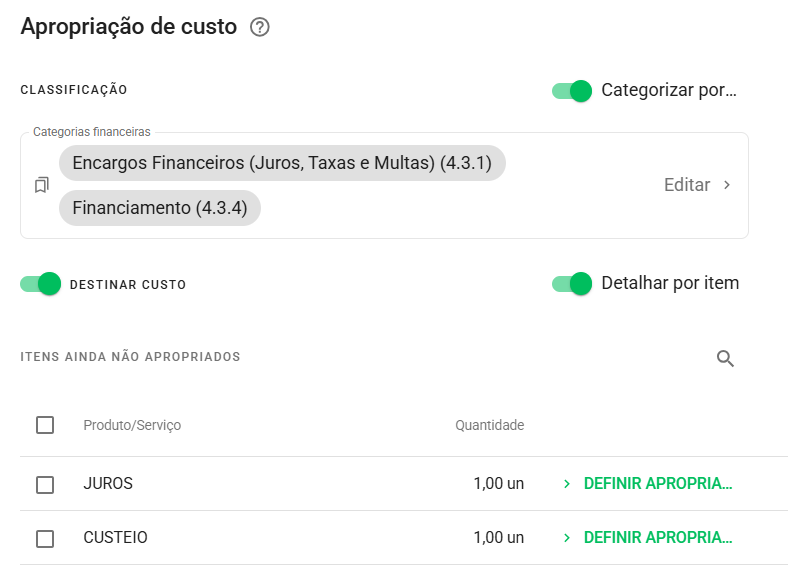Click the green chevron beside CUSTEIO Definir Apropria
The image size is (805, 578).
pyautogui.click(x=567, y=537)
